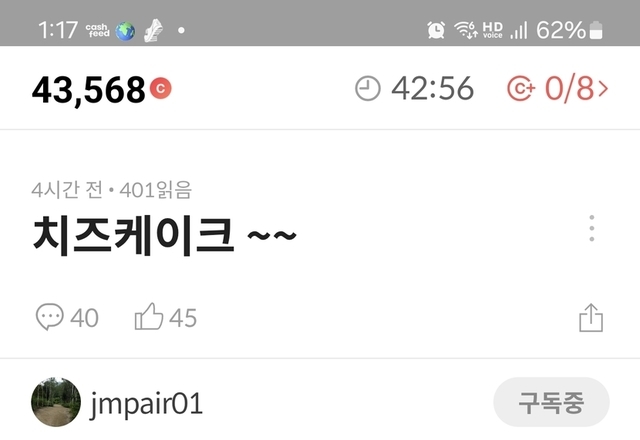Toggle the 구독중 subscription button
The width and height of the screenshot is (640, 440).
click(x=551, y=402)
